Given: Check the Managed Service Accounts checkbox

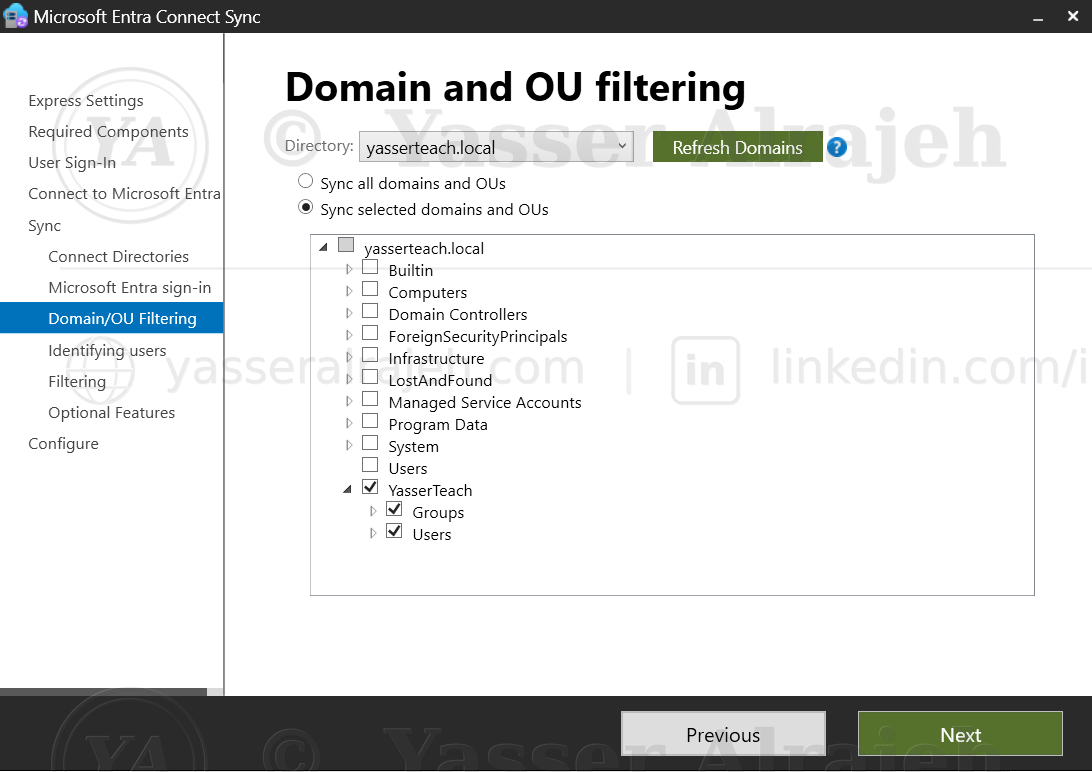Looking at the screenshot, I should [370, 400].
